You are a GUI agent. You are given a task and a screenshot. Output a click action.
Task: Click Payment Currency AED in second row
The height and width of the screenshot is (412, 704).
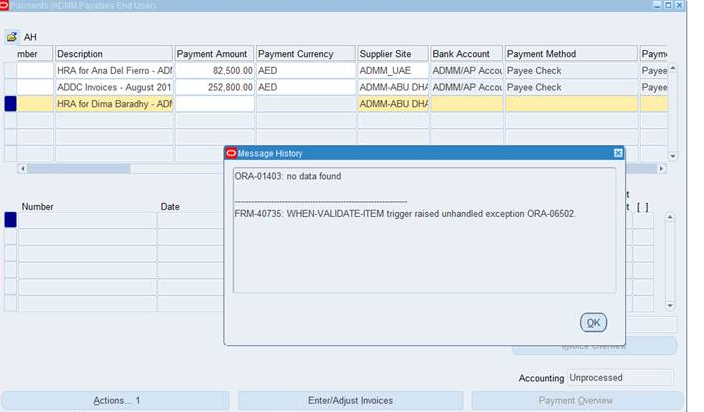306,87
